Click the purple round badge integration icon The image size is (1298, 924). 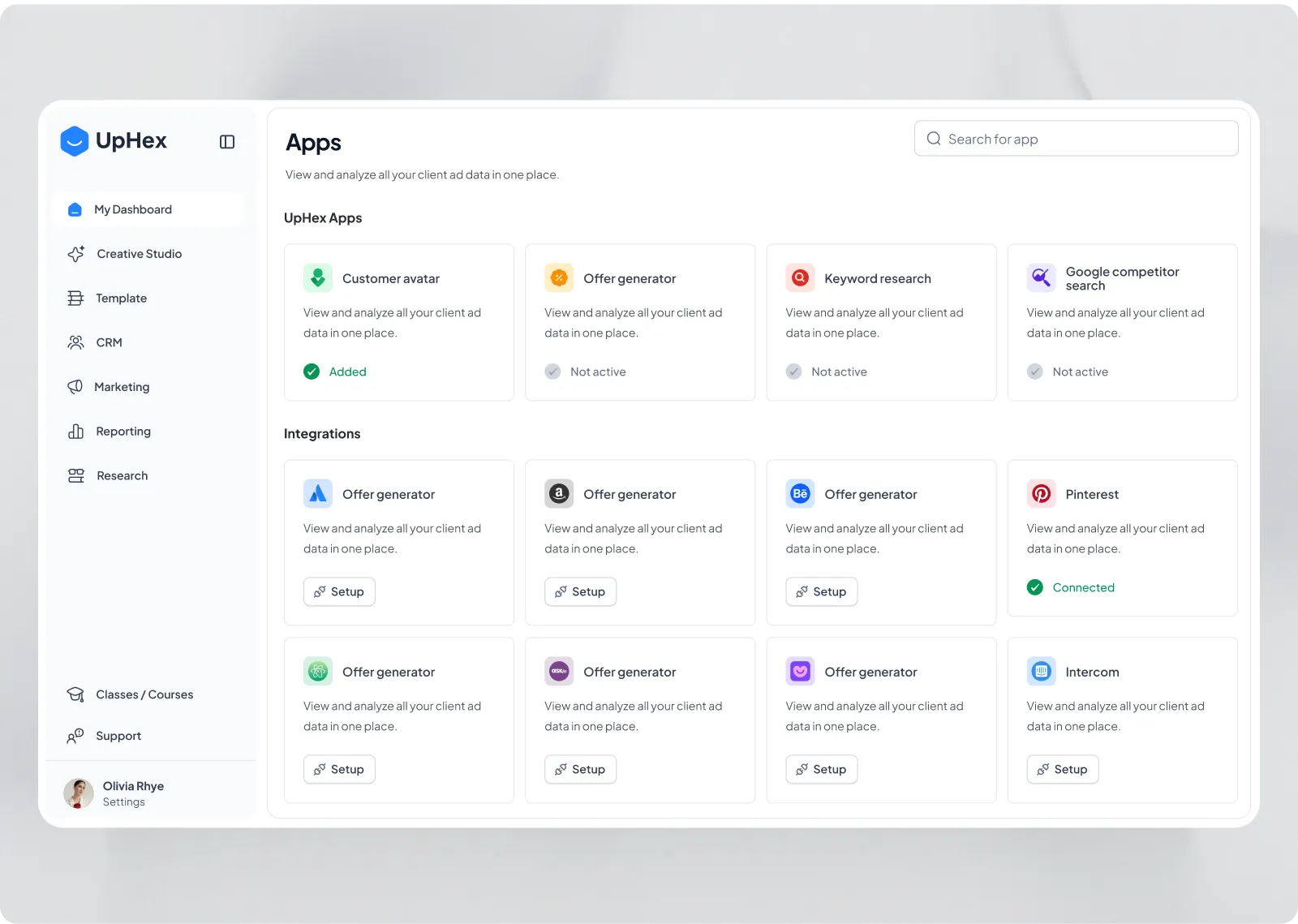click(559, 671)
